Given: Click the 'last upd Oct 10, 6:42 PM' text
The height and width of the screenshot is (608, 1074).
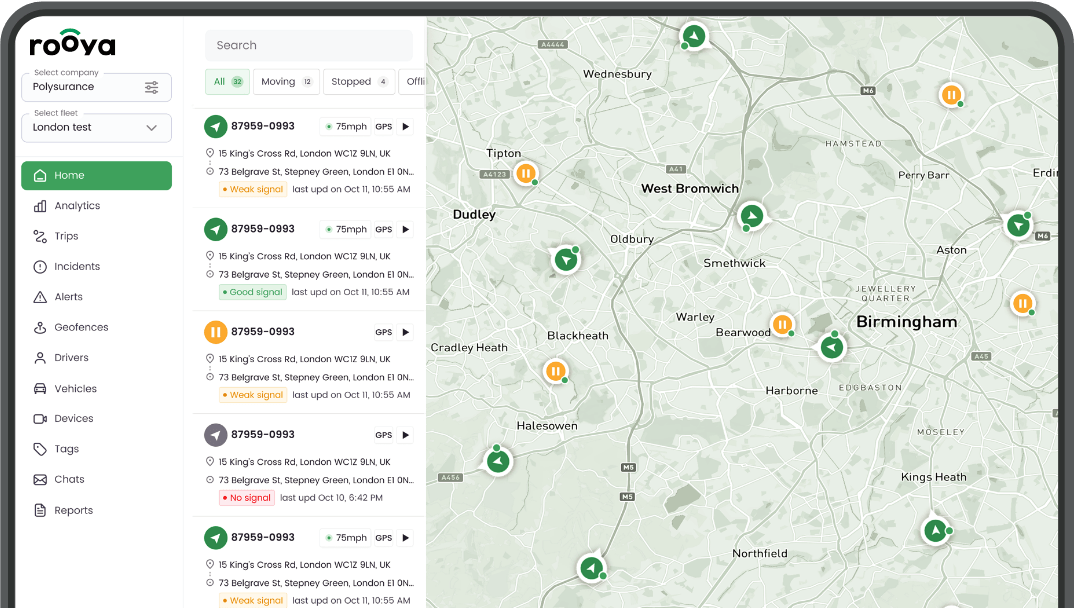Looking at the screenshot, I should pos(332,498).
